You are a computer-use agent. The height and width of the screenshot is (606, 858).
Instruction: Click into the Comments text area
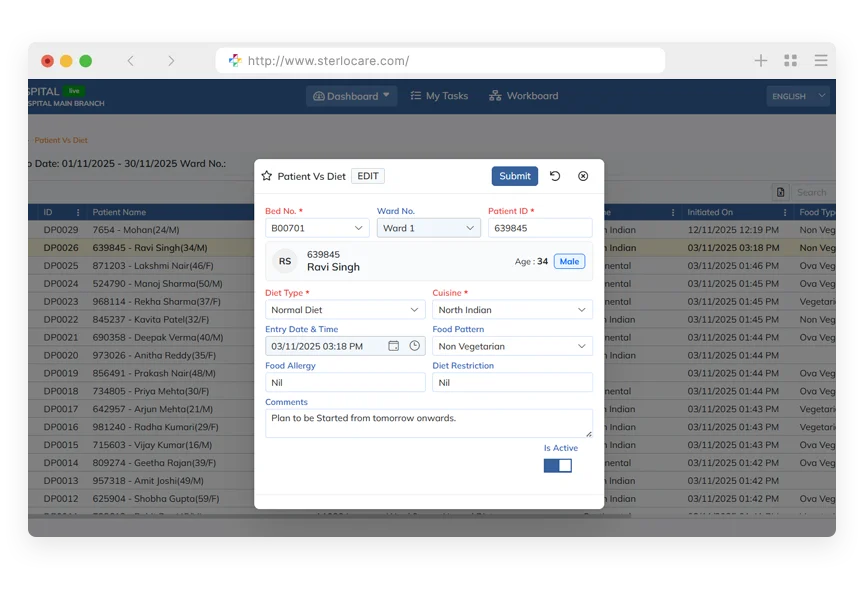click(x=428, y=423)
